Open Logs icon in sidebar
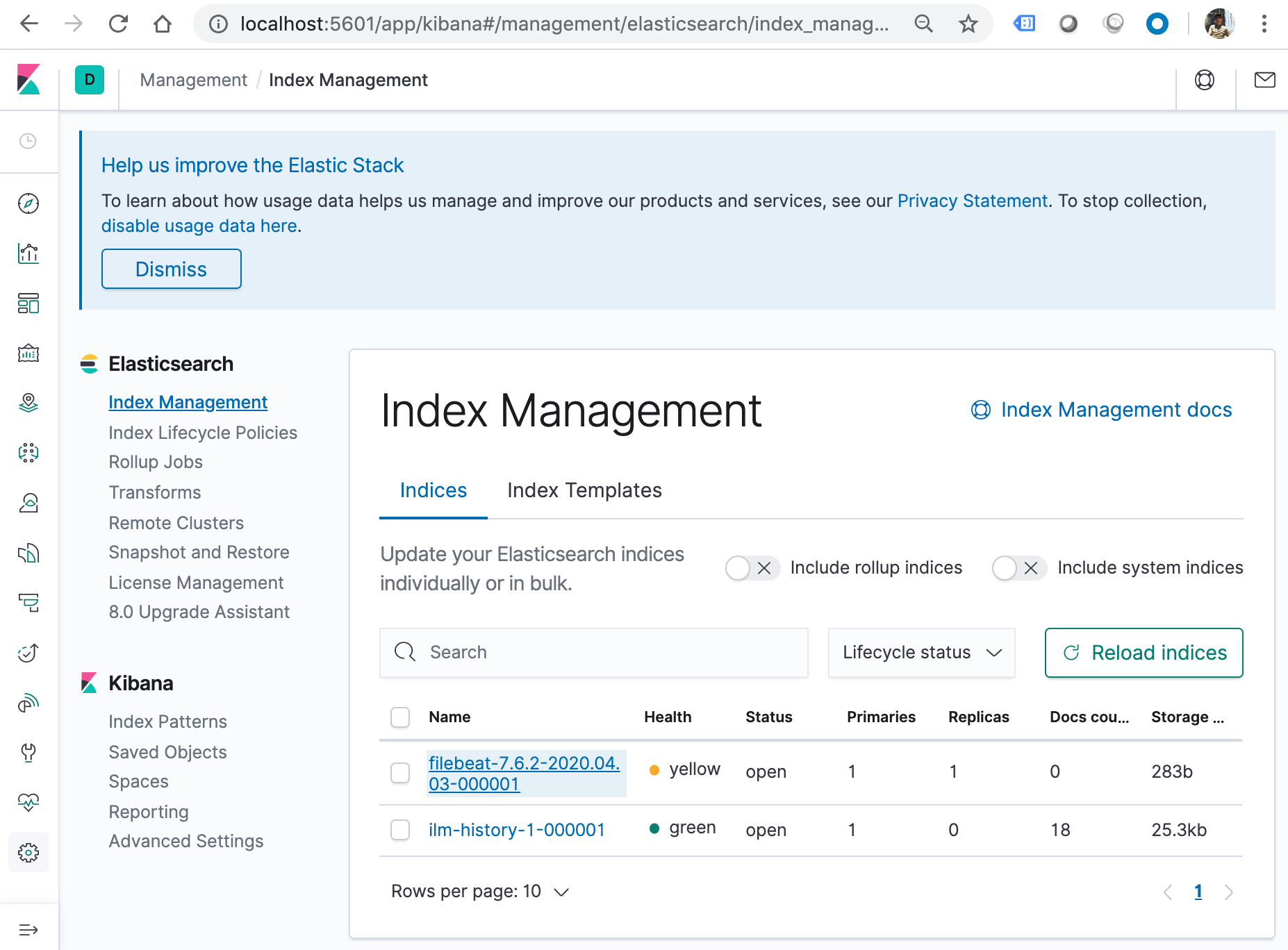 click(28, 553)
